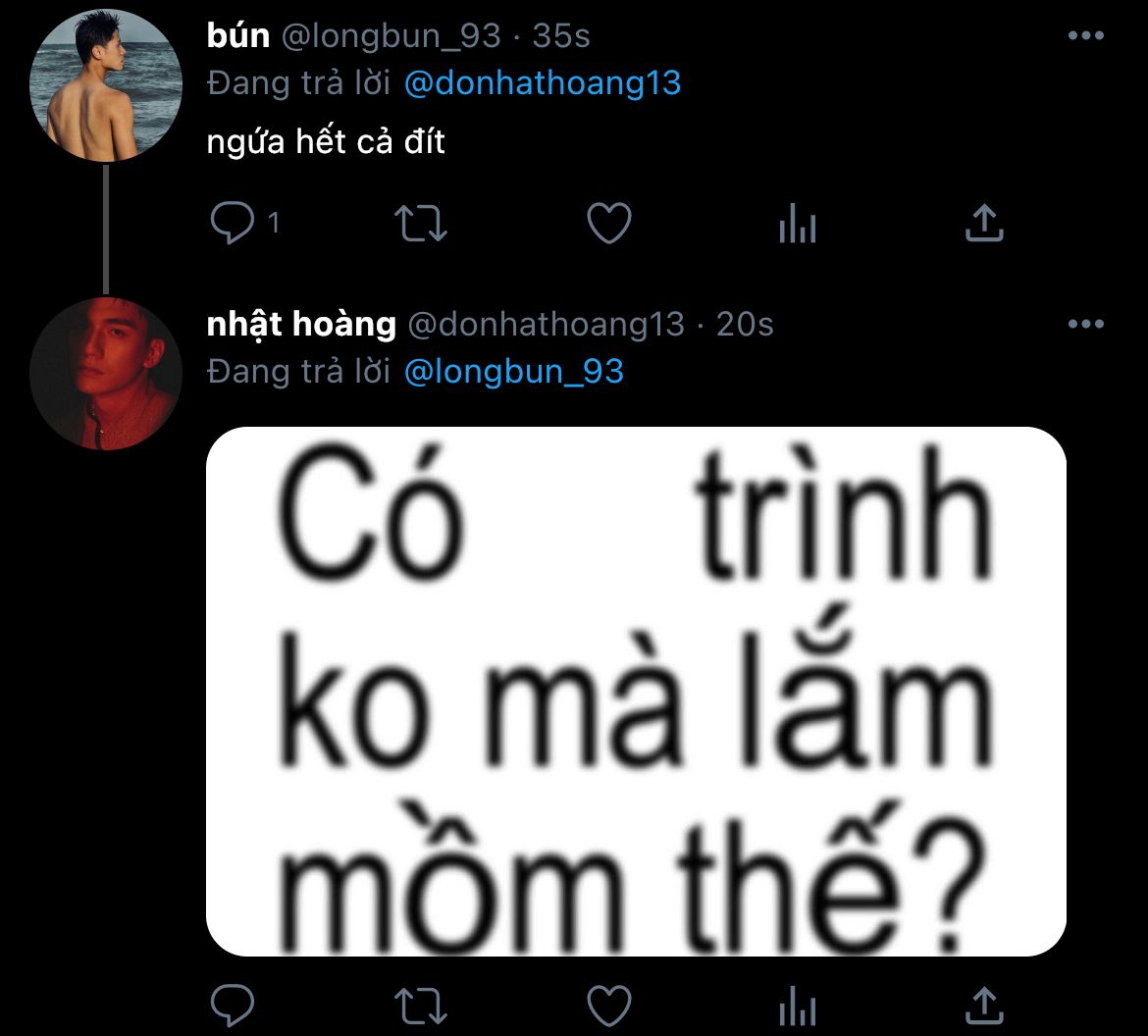This screenshot has height=1036, width=1148.
Task: View analytics for nhật hoàng's tweet
Action: pos(797,1006)
